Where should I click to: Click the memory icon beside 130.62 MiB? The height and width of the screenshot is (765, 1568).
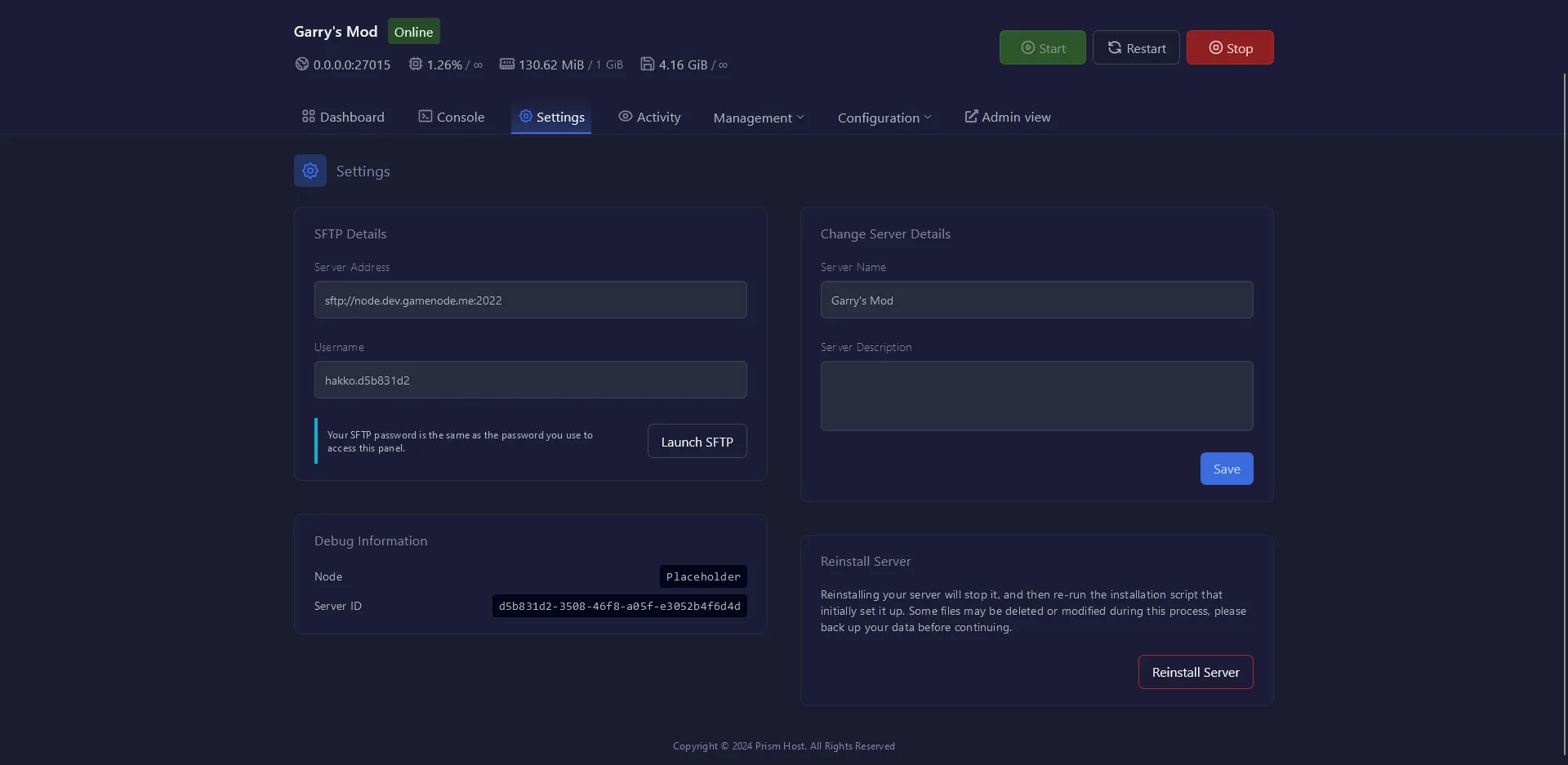tap(507, 64)
